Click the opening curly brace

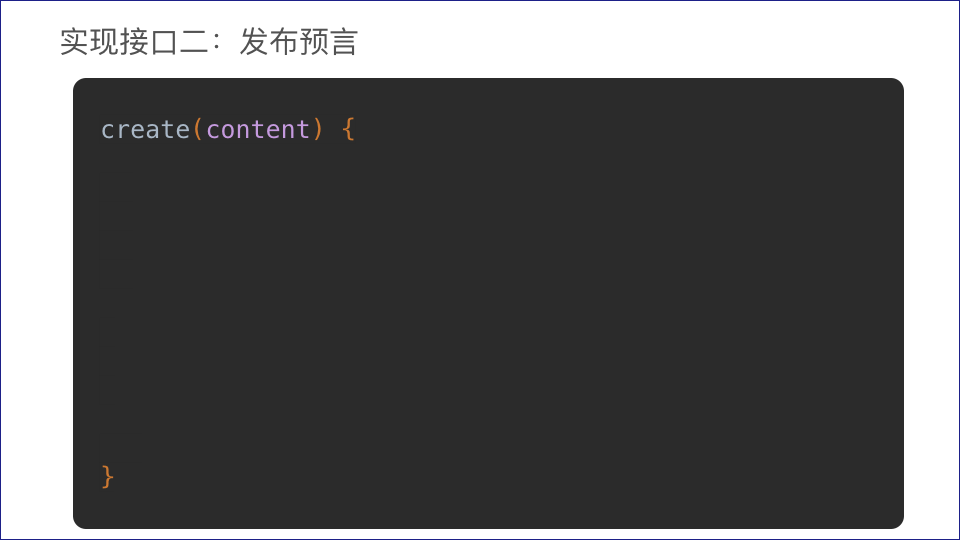[x=348, y=130]
